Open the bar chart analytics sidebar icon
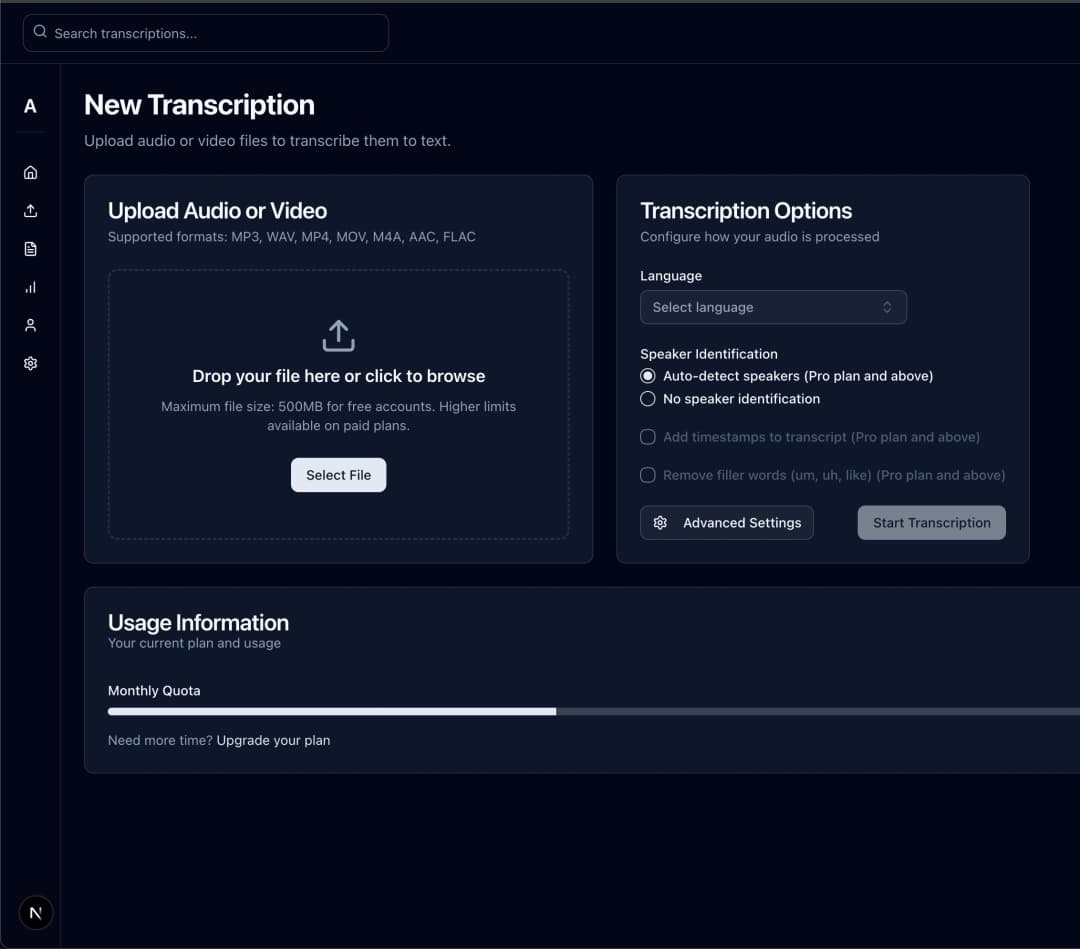 pyautogui.click(x=30, y=287)
